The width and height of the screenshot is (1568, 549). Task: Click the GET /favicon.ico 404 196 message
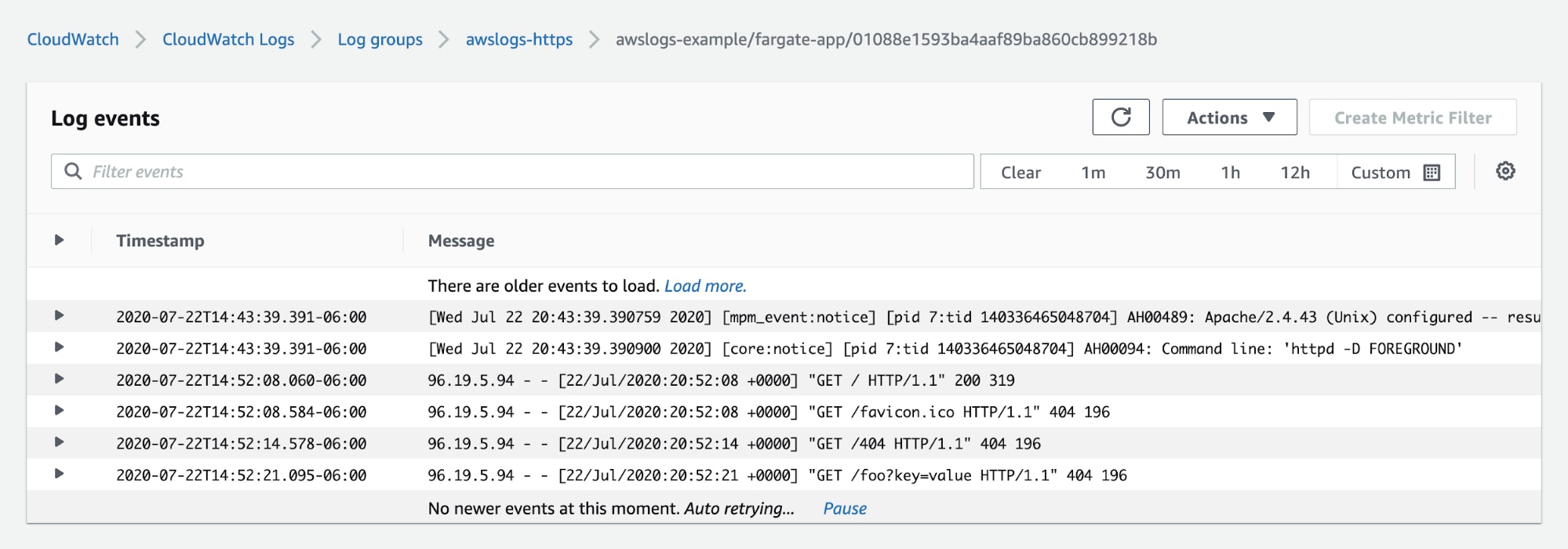tap(769, 412)
